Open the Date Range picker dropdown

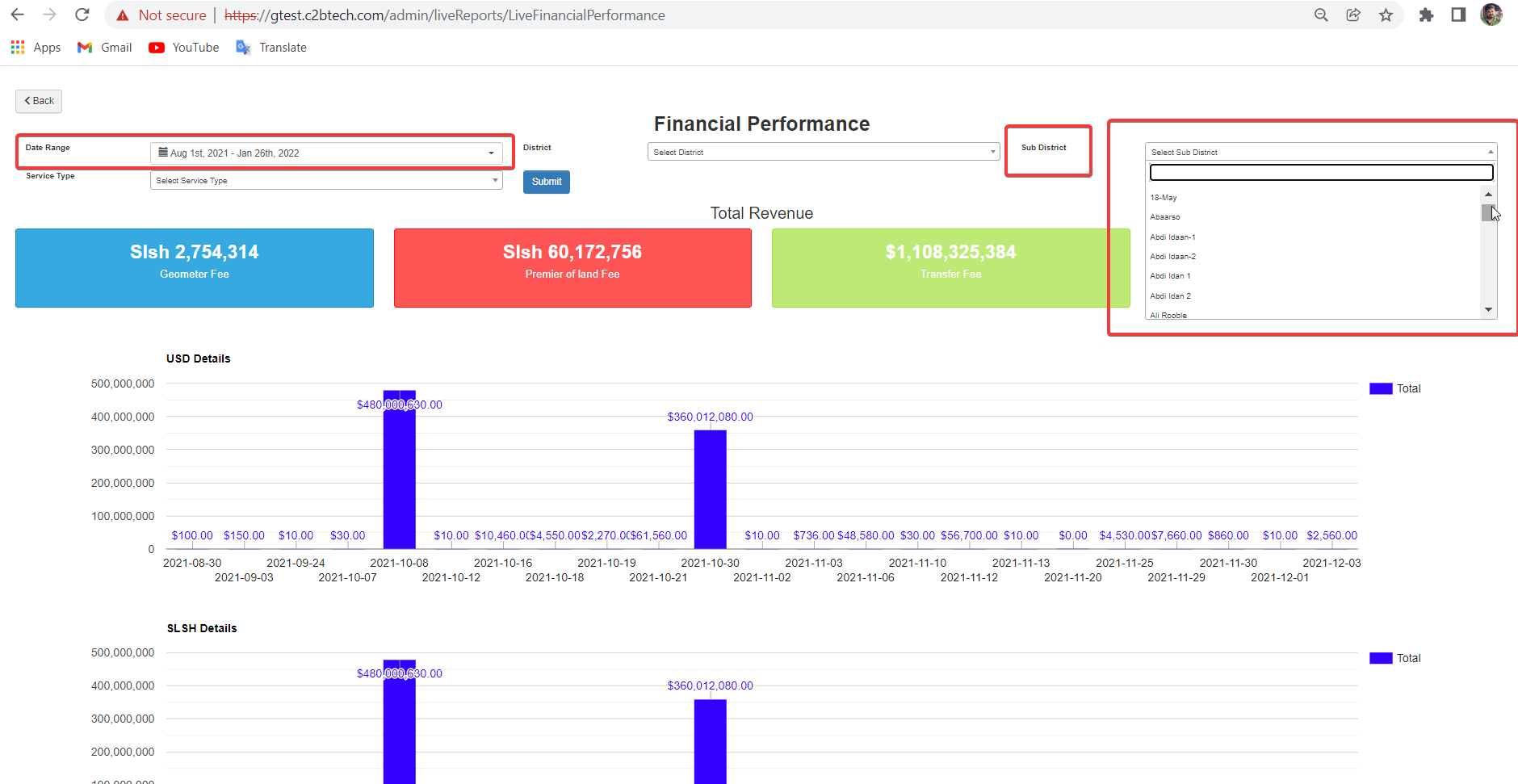326,153
